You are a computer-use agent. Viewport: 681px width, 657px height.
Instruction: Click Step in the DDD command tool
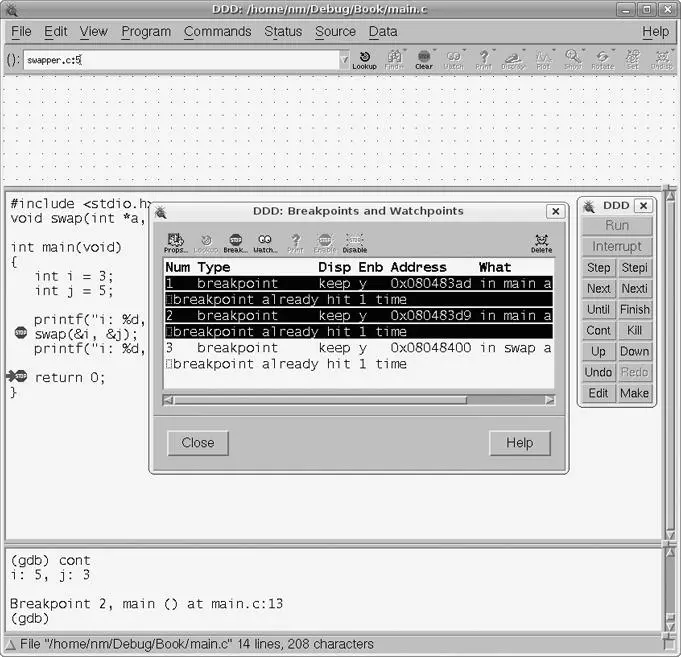598,268
